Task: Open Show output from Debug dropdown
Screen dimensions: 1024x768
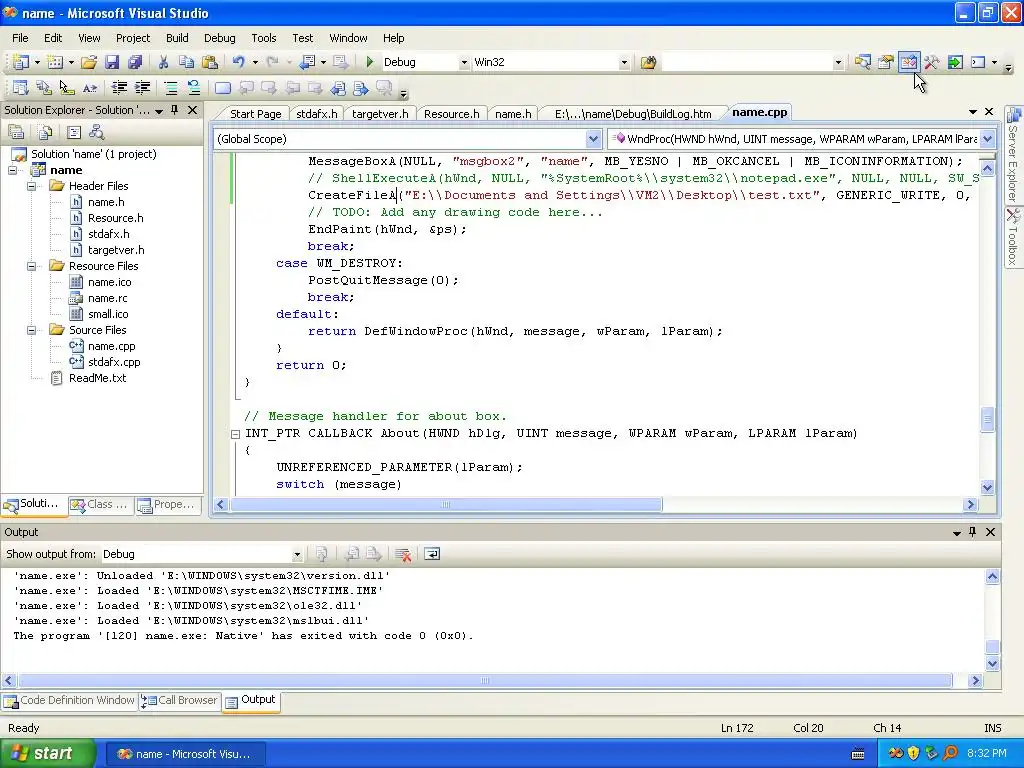Action: coord(296,554)
